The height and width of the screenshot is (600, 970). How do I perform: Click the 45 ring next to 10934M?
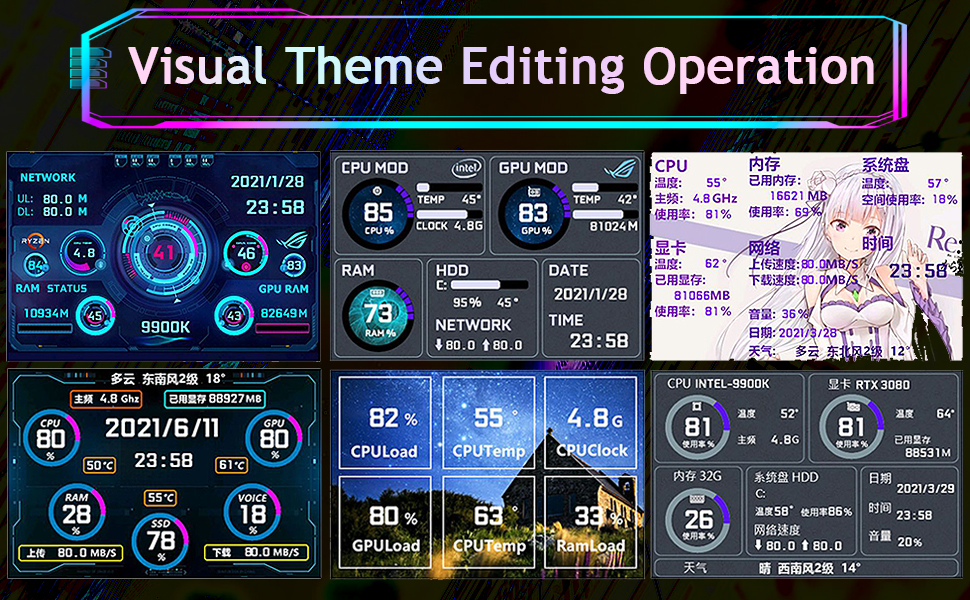[x=95, y=315]
